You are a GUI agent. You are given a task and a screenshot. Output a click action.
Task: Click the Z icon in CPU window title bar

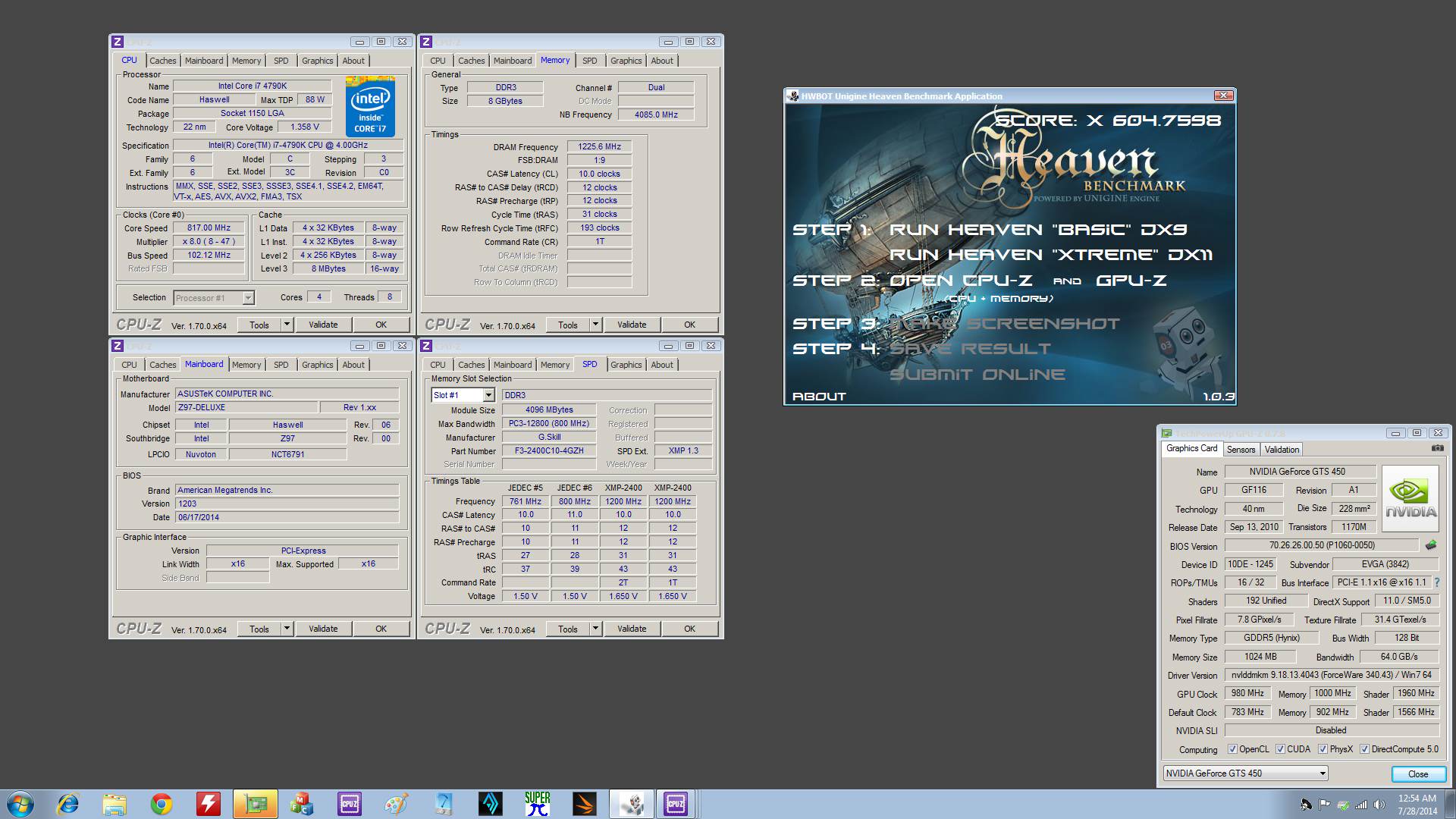click(118, 42)
